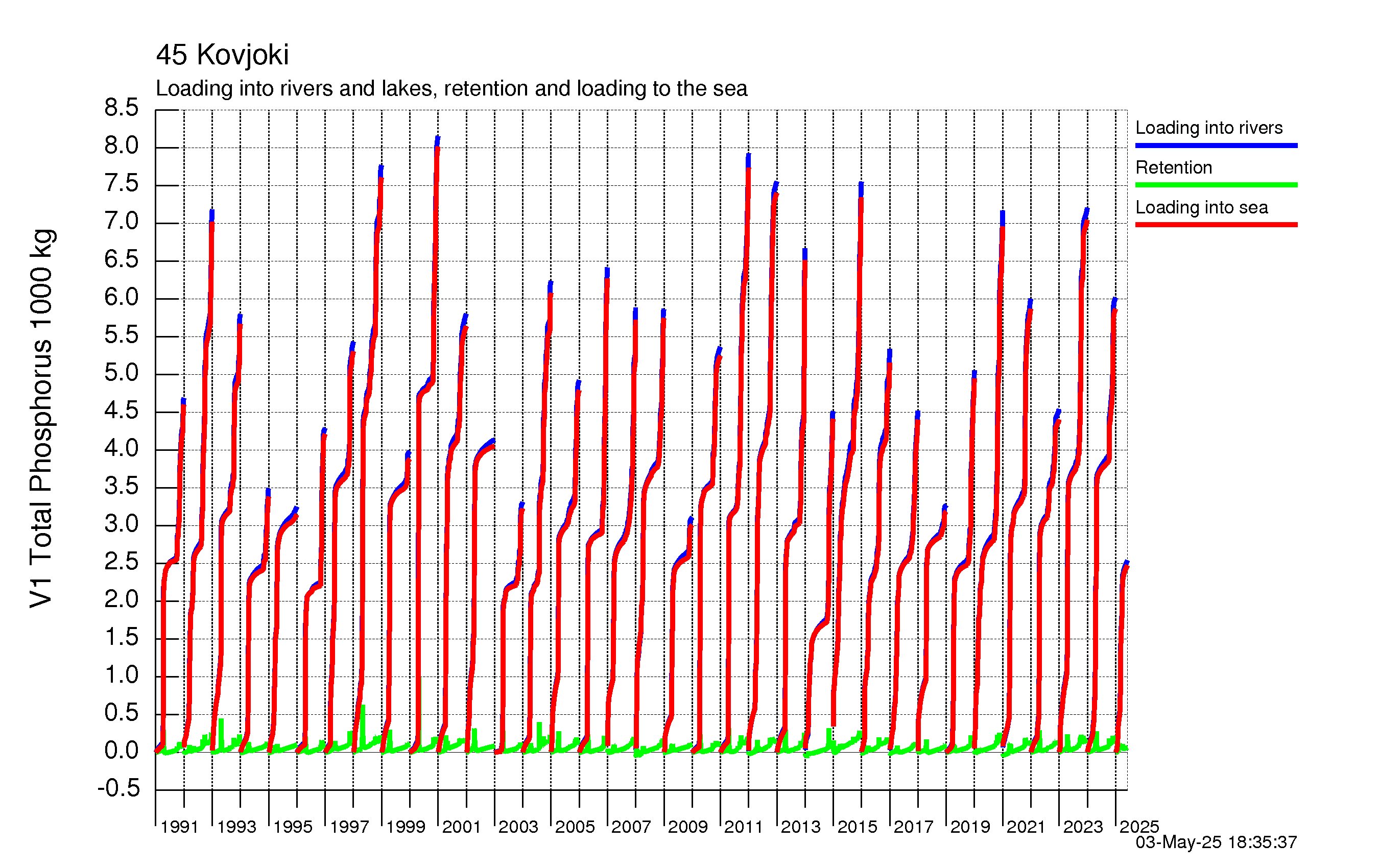Select the subtitle 'Loading into rivers and lakes, retention and loading to the sea'
This screenshot has width=1379, height=868.
451,89
